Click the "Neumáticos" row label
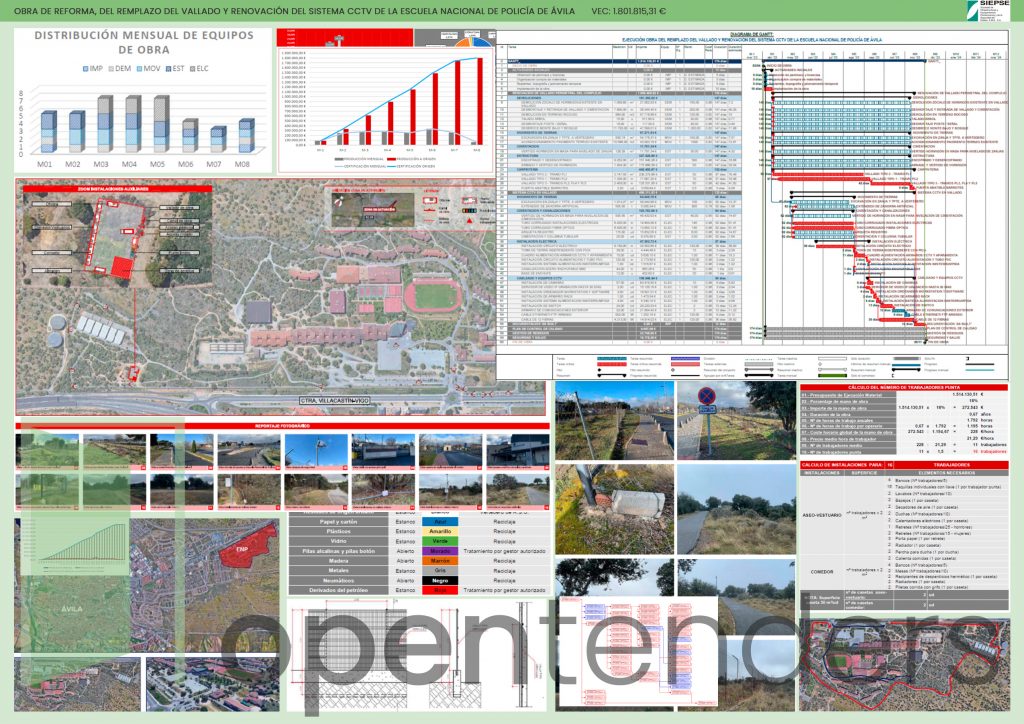The image size is (1024, 724). (338, 580)
